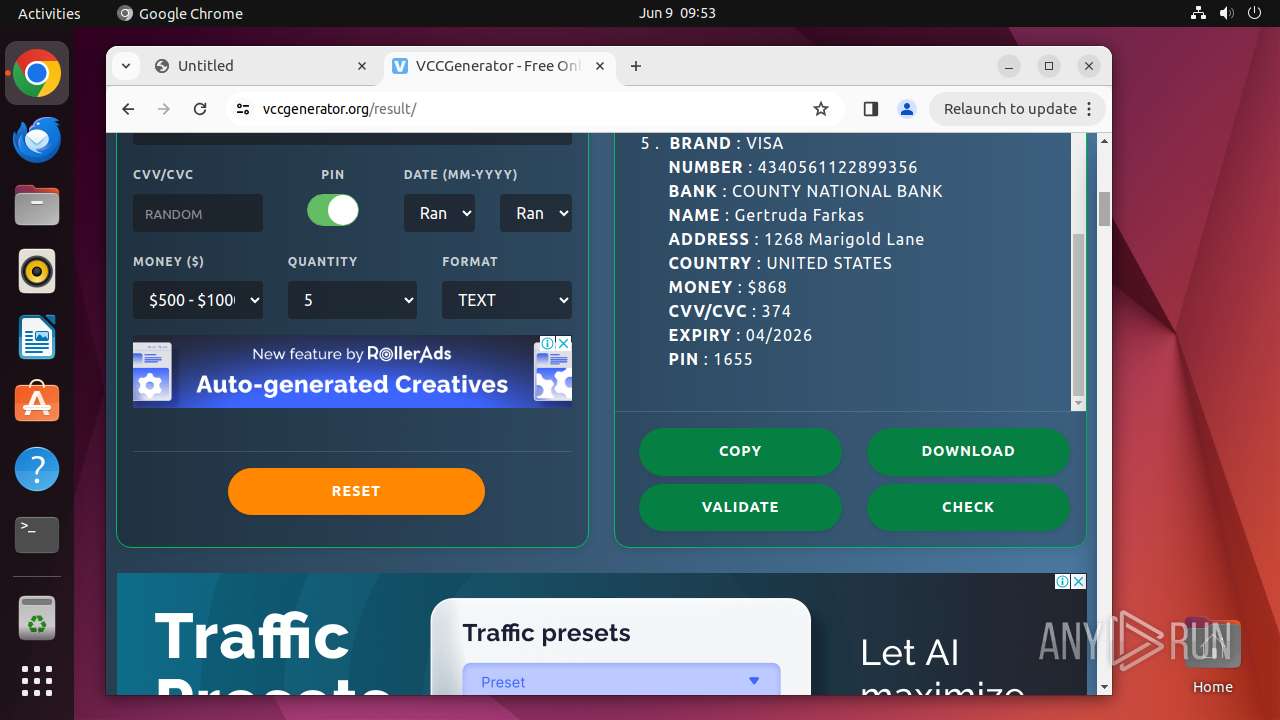Click the Validate button
Viewport: 1280px width, 720px height.
[740, 507]
